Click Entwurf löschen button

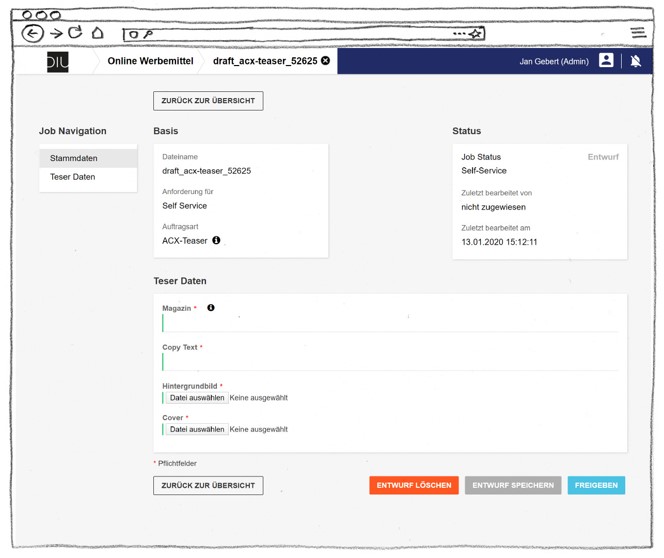coord(414,485)
